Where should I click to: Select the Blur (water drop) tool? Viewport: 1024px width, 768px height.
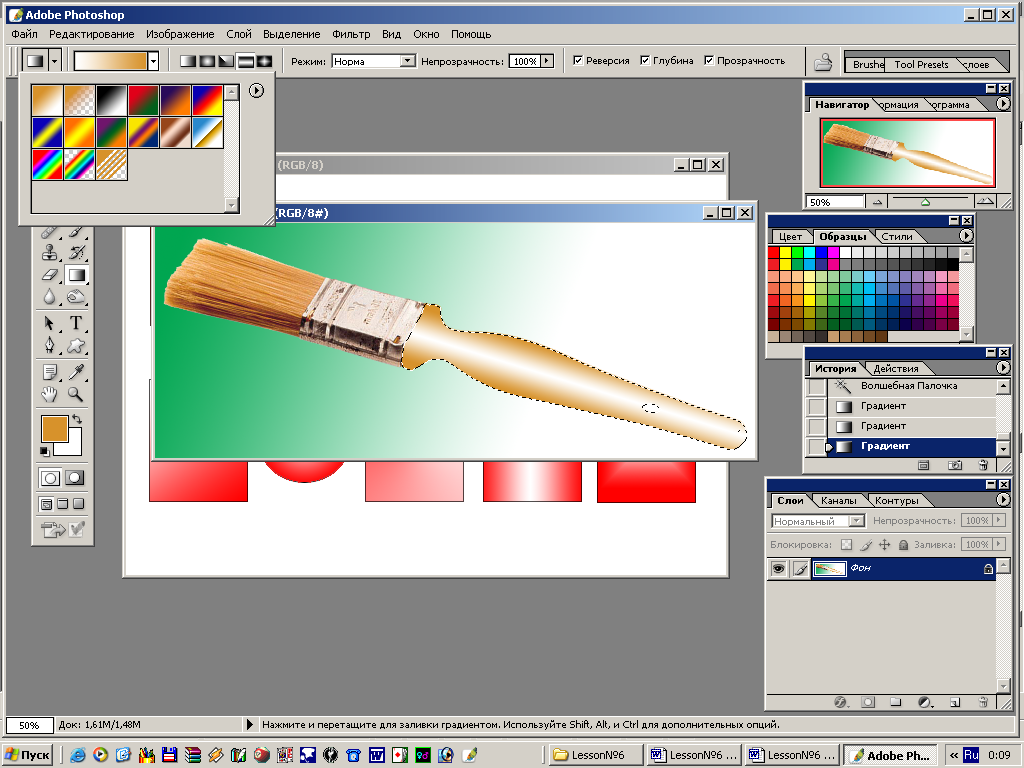(x=50, y=297)
